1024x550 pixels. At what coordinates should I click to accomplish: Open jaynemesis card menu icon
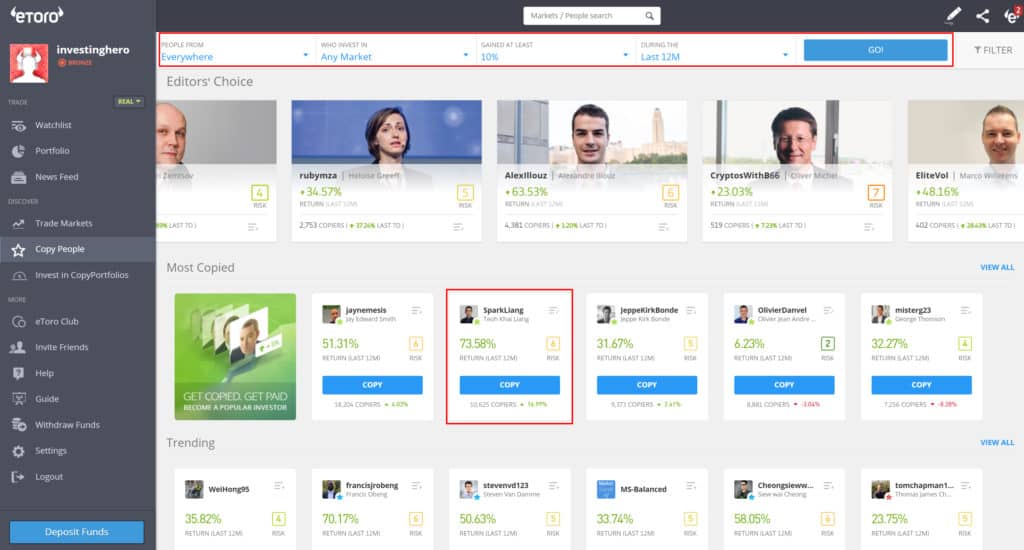tap(416, 310)
